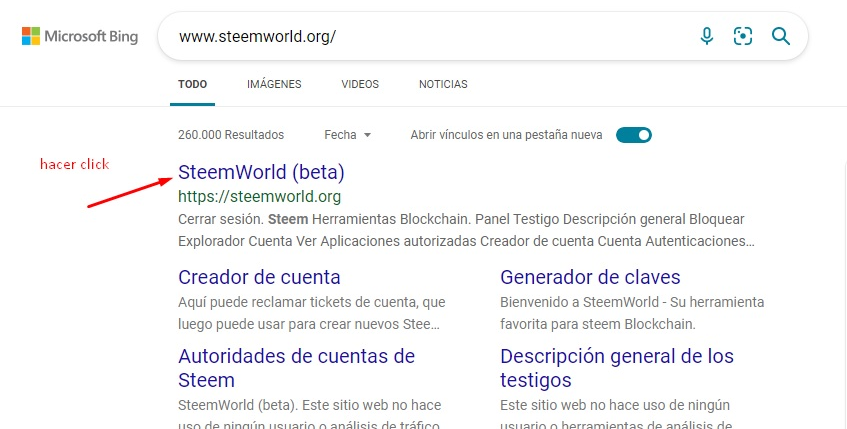Open visual search camera icon
Image resolution: width=847 pixels, height=429 pixels.
click(x=743, y=36)
